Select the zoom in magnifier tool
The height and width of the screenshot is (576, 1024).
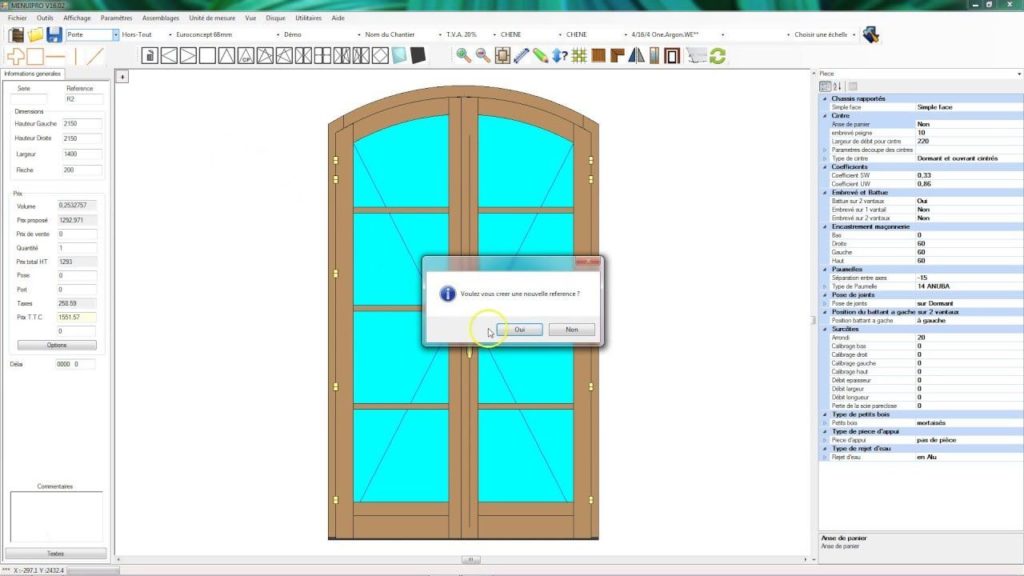click(462, 55)
